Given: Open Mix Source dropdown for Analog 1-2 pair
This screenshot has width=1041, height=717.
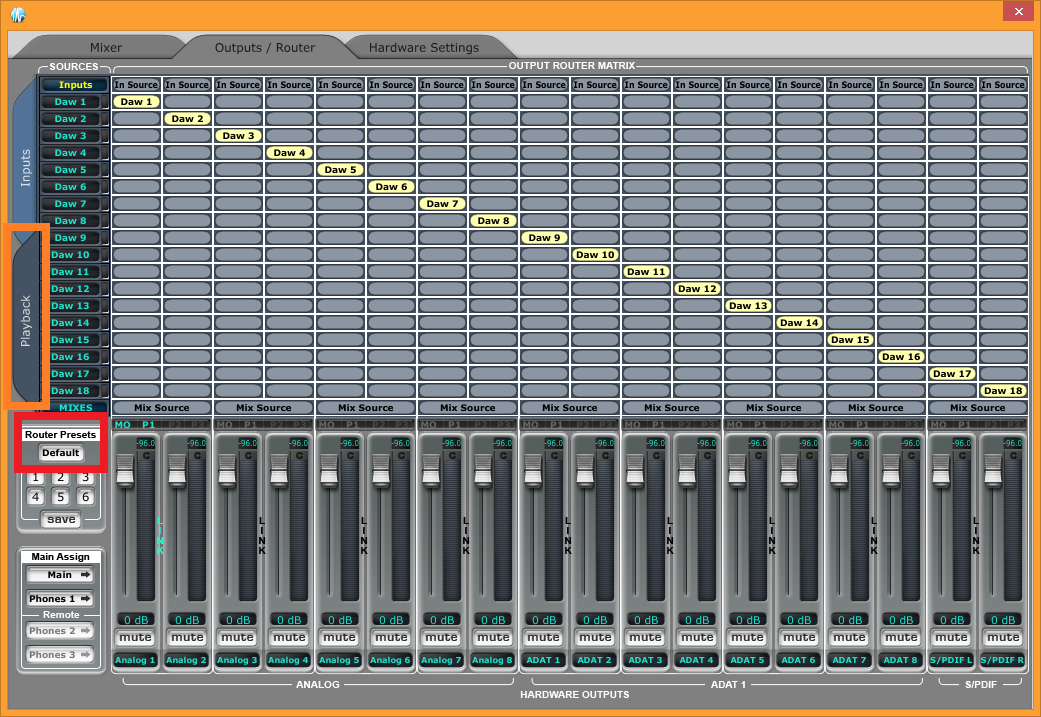Looking at the screenshot, I should [162, 408].
